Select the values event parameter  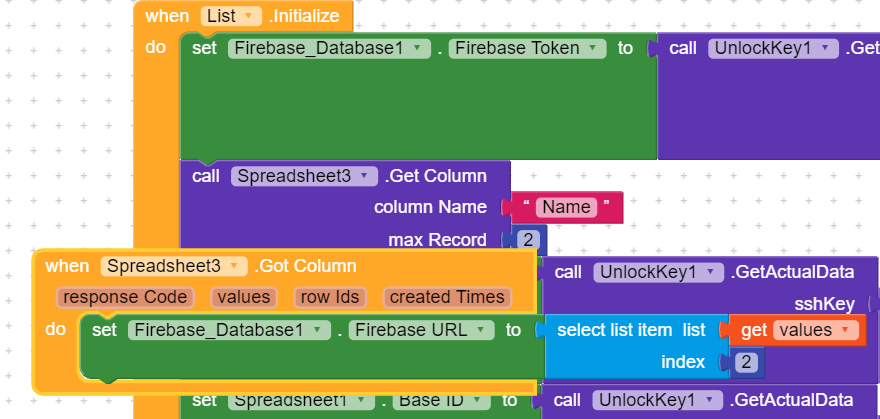(x=243, y=297)
